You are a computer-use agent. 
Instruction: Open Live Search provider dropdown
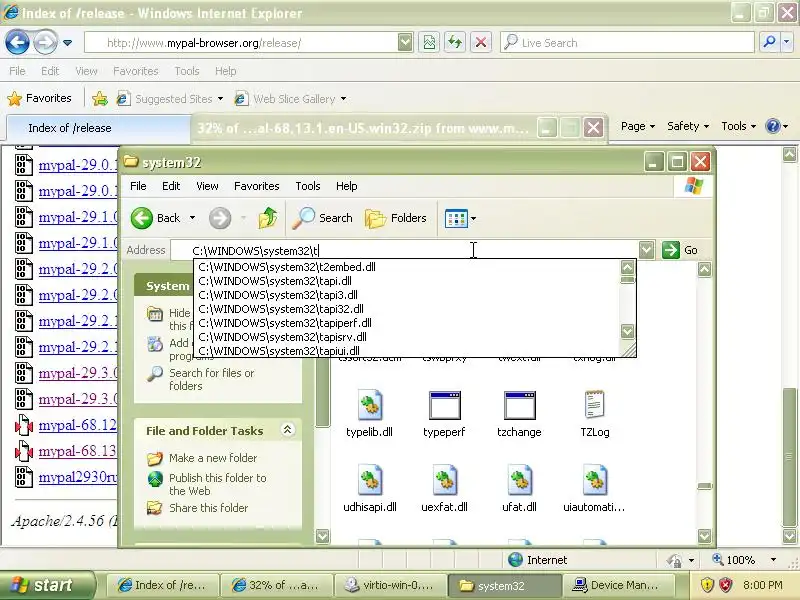[786, 42]
